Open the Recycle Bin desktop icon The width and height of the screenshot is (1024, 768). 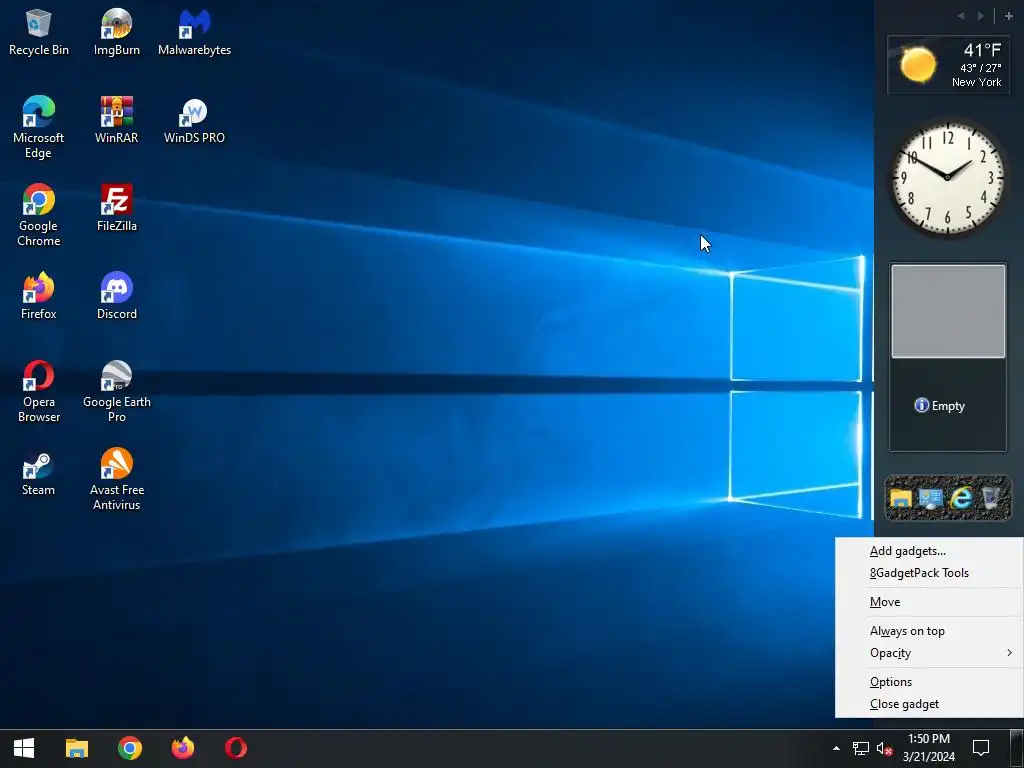[x=39, y=33]
